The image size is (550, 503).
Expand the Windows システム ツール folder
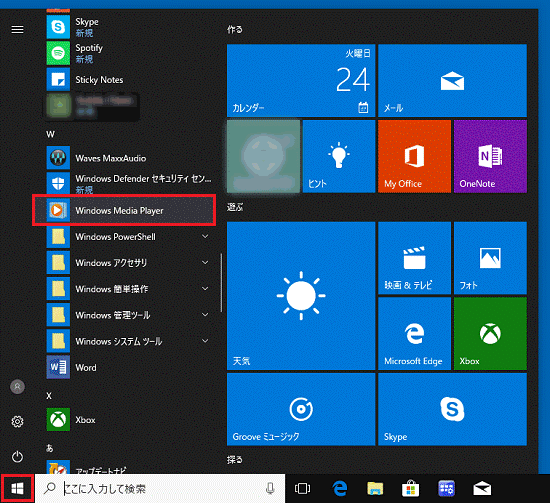coord(128,341)
